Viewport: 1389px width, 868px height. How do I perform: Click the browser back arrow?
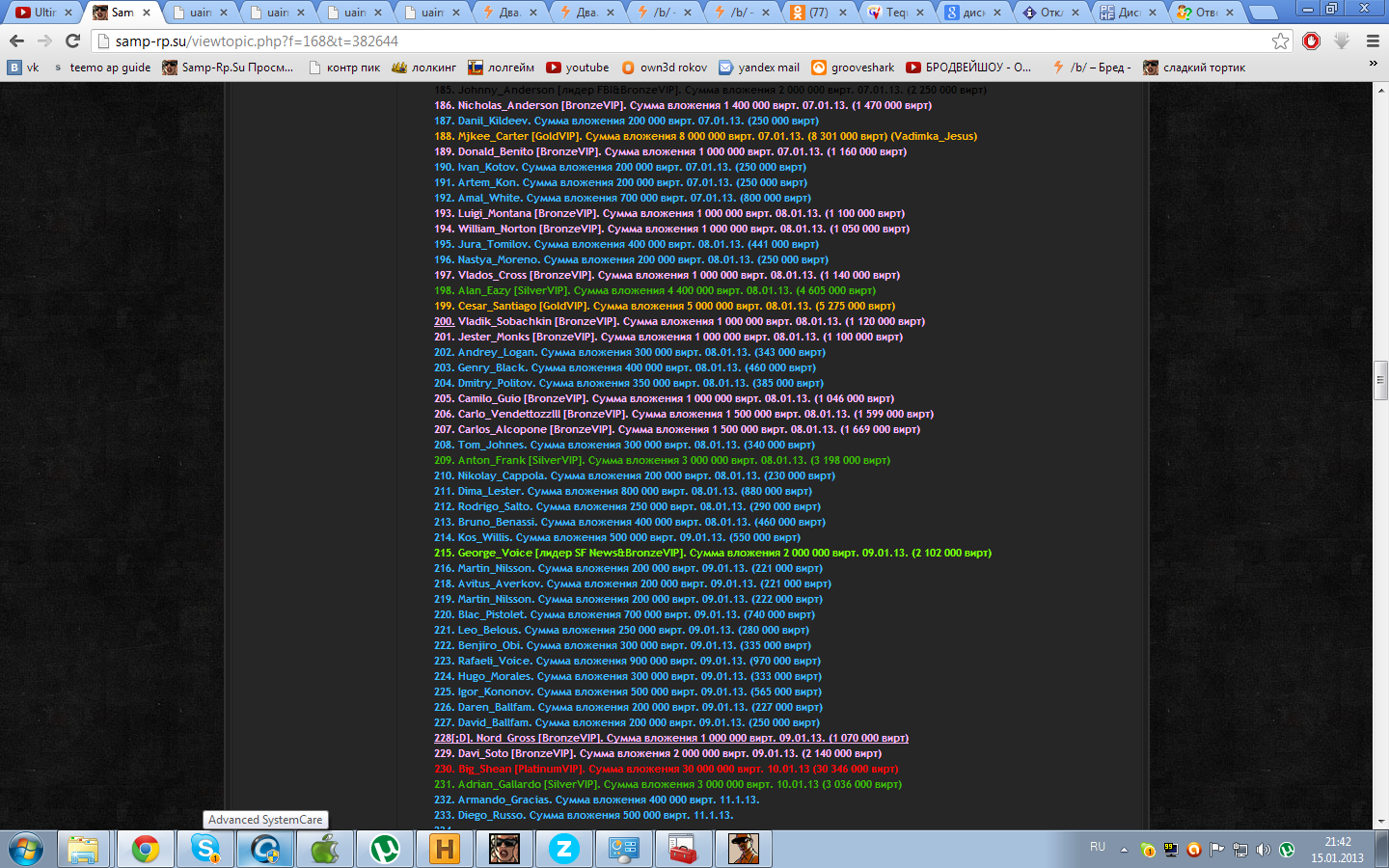pyautogui.click(x=16, y=41)
